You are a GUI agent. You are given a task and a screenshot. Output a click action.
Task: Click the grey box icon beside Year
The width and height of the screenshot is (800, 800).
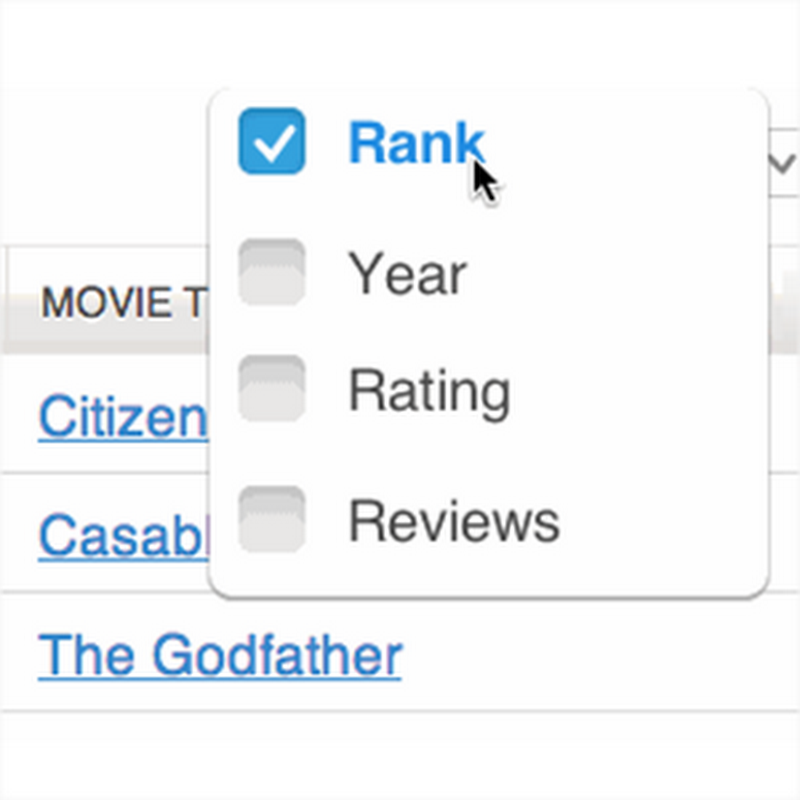(271, 272)
